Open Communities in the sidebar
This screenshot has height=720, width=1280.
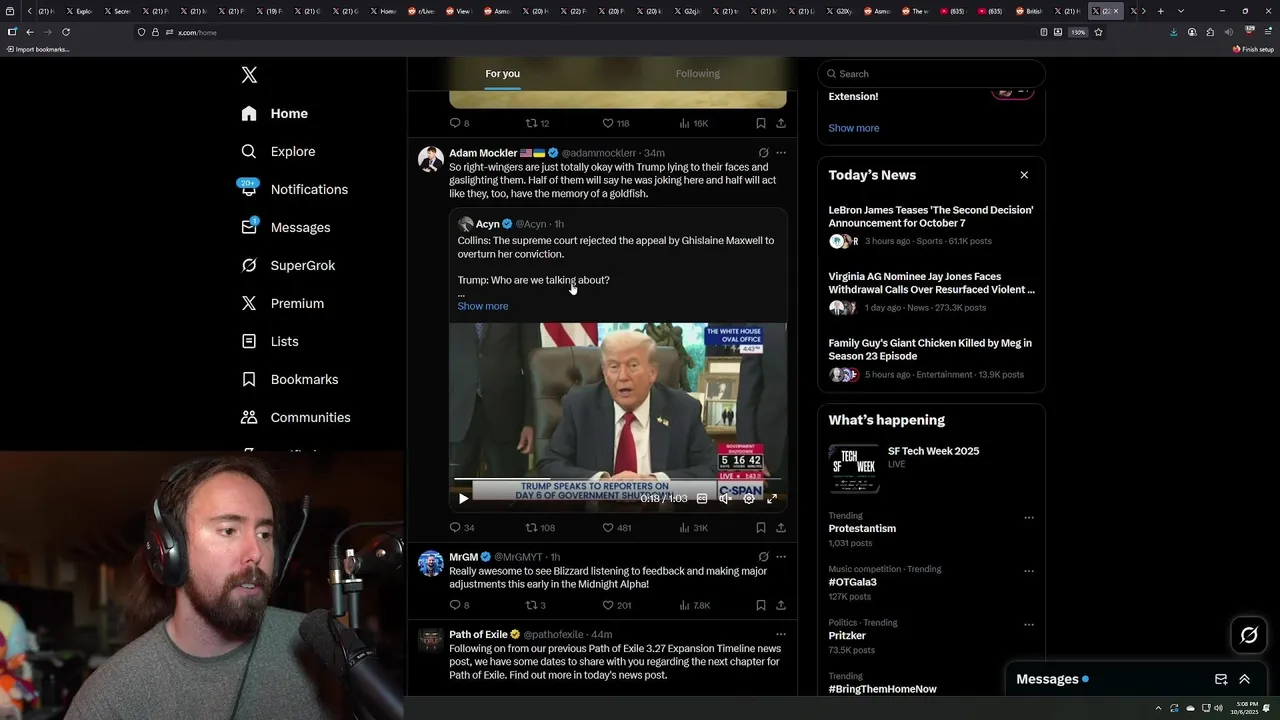click(296, 418)
